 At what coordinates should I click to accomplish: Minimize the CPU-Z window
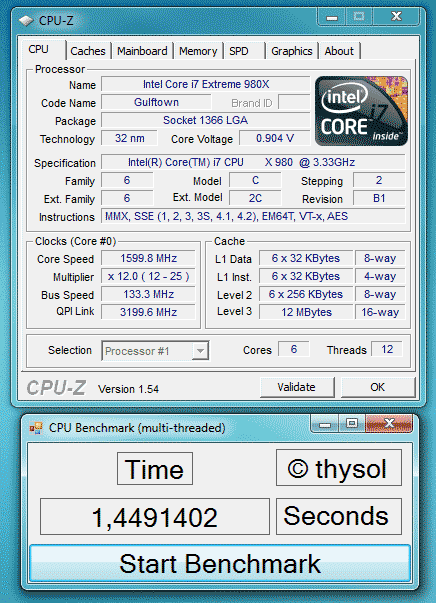tap(332, 17)
